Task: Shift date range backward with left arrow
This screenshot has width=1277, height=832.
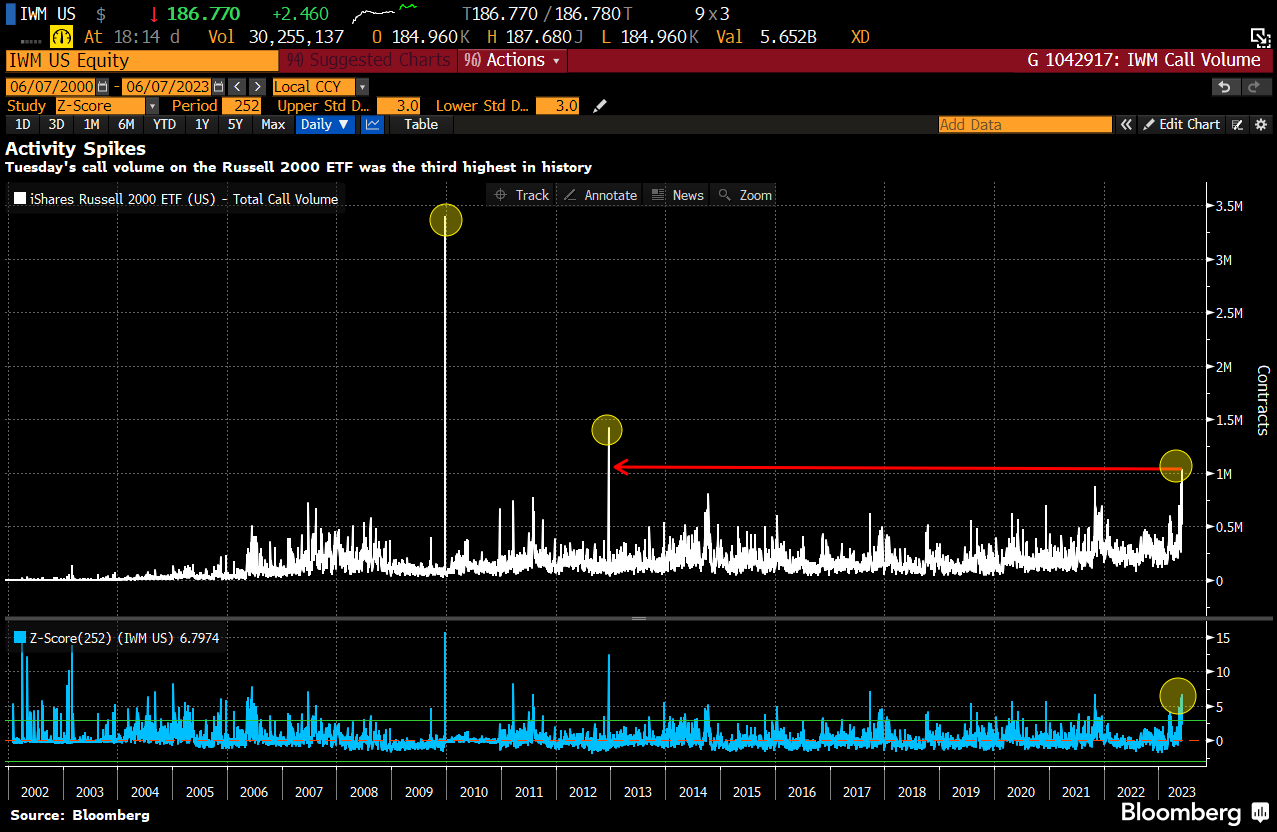Action: (237, 87)
